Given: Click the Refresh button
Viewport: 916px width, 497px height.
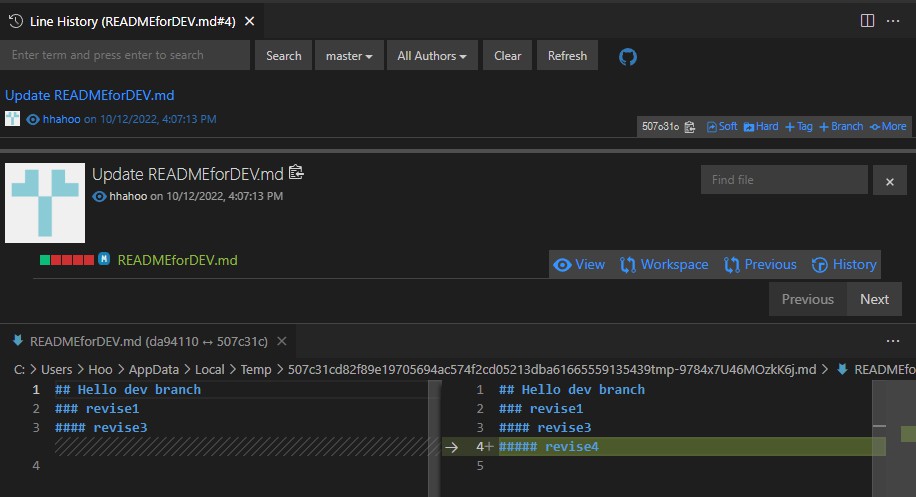Looking at the screenshot, I should pos(567,55).
